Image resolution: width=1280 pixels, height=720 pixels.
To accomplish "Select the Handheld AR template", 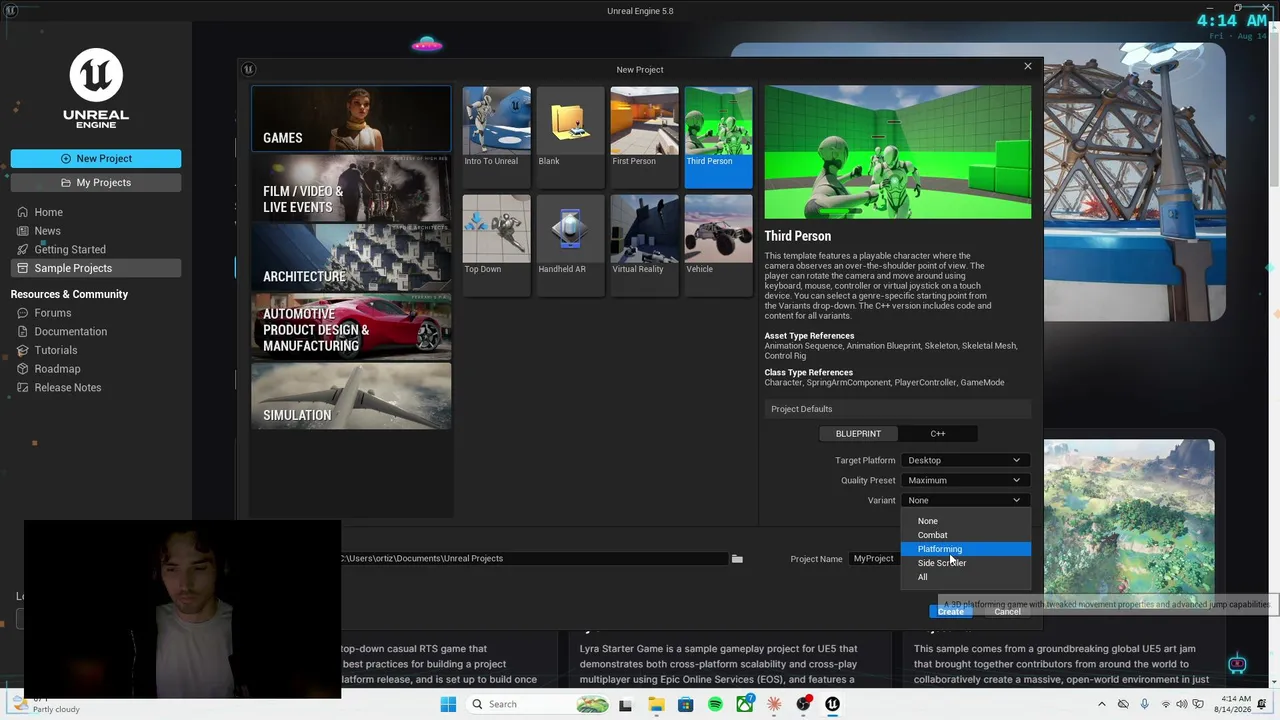I will click(x=570, y=245).
